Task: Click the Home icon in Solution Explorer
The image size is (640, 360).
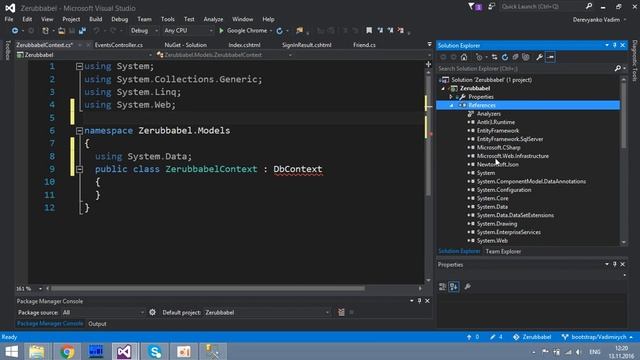Action: click(x=464, y=57)
